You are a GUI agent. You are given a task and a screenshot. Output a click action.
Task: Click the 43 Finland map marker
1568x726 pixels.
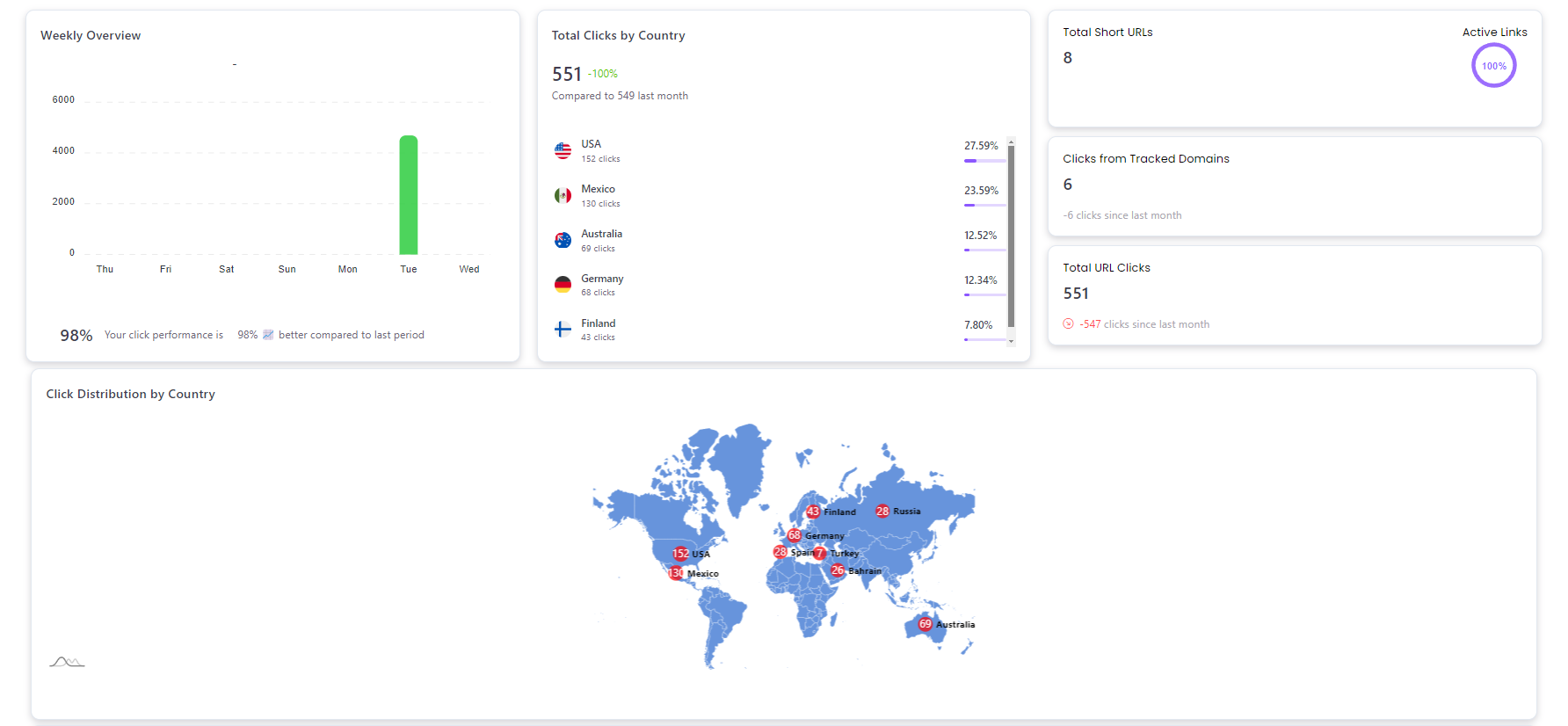pyautogui.click(x=813, y=512)
